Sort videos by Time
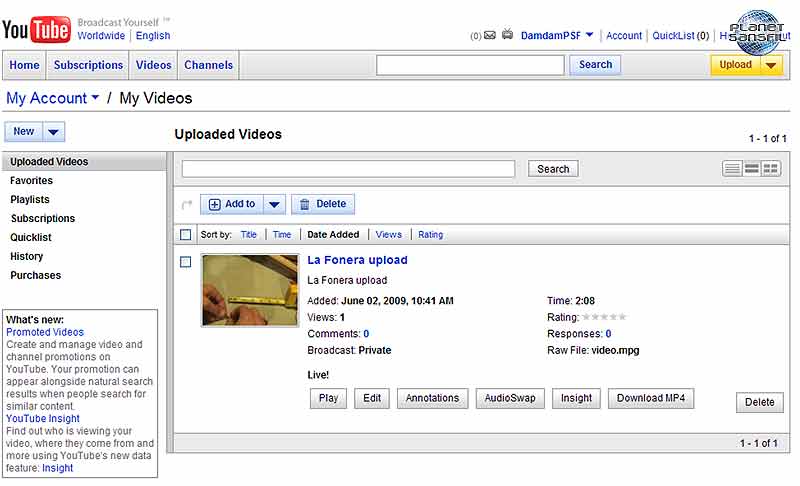Viewport: 800px width, 486px height. (282, 235)
